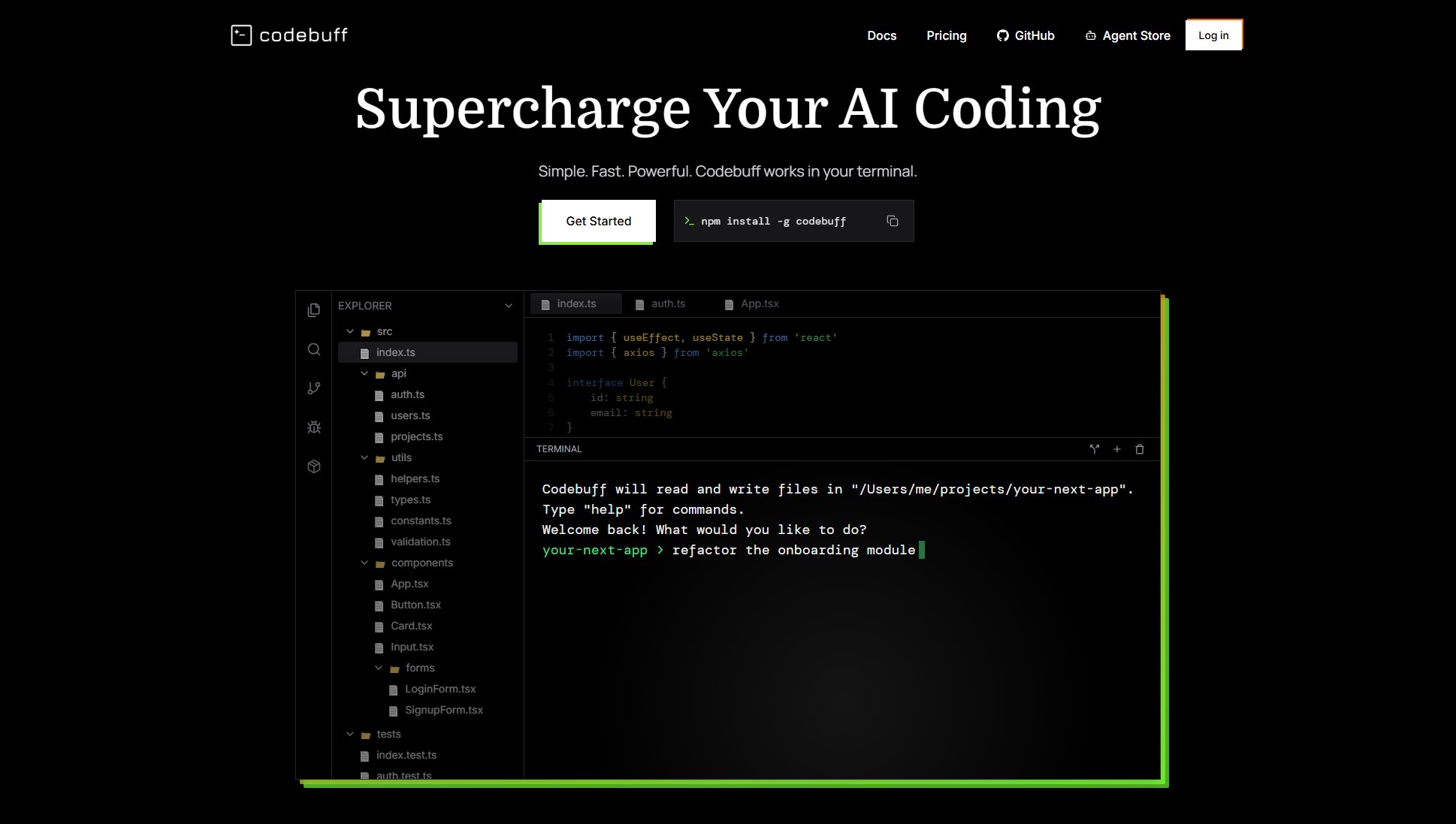The width and height of the screenshot is (1456, 824).
Task: Click the copy install command icon
Action: pos(892,221)
